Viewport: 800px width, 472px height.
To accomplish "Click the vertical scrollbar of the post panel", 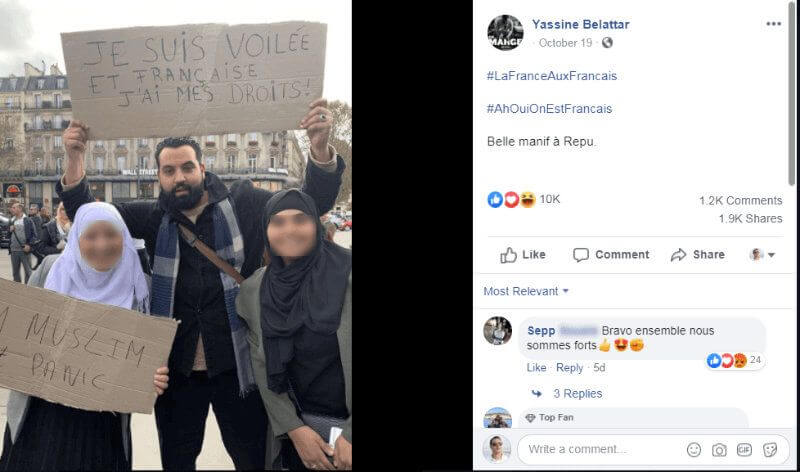I will pyautogui.click(x=791, y=93).
